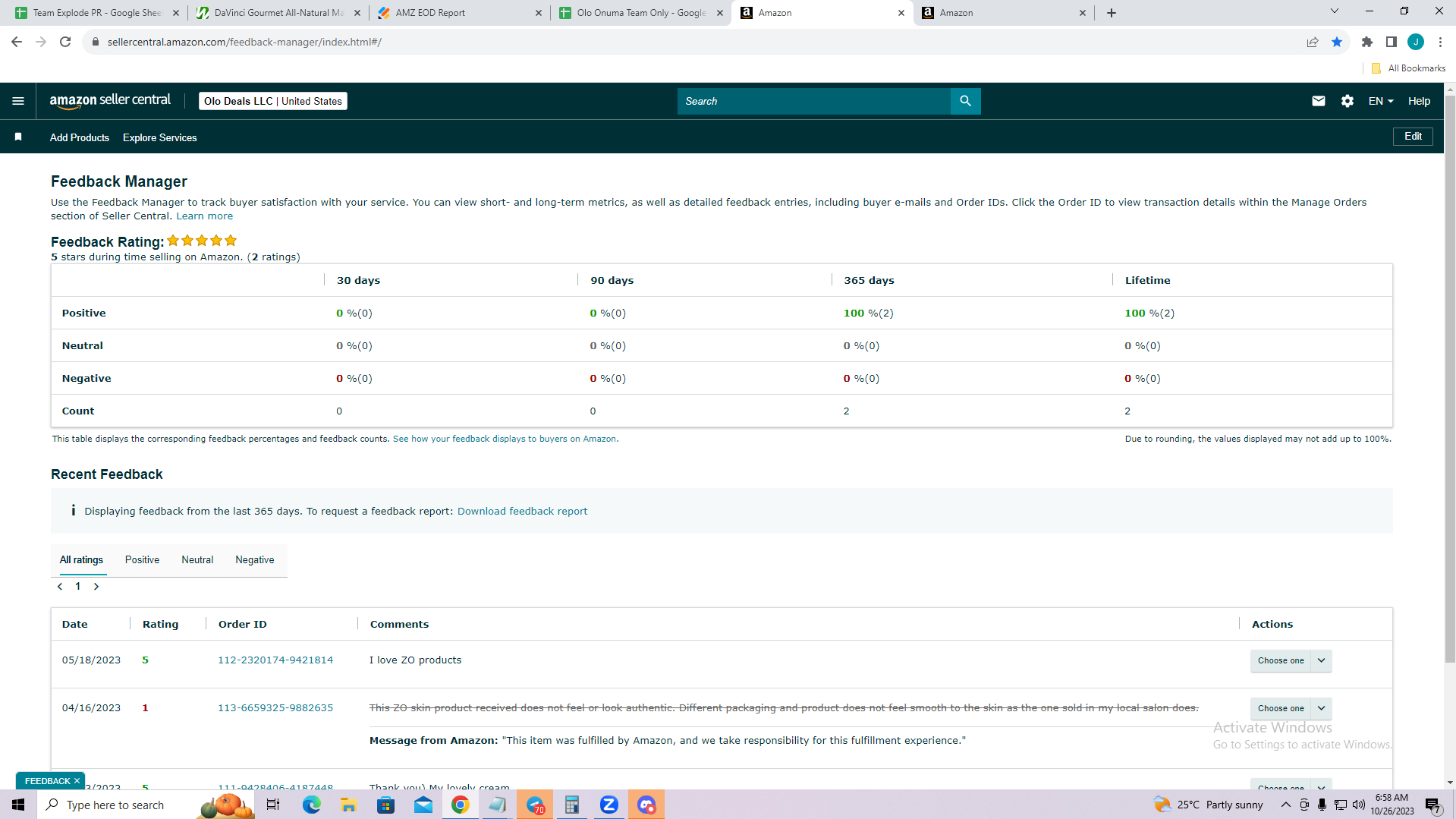Image resolution: width=1456 pixels, height=819 pixels.
Task: Open the messages envelope icon
Action: tap(1319, 101)
